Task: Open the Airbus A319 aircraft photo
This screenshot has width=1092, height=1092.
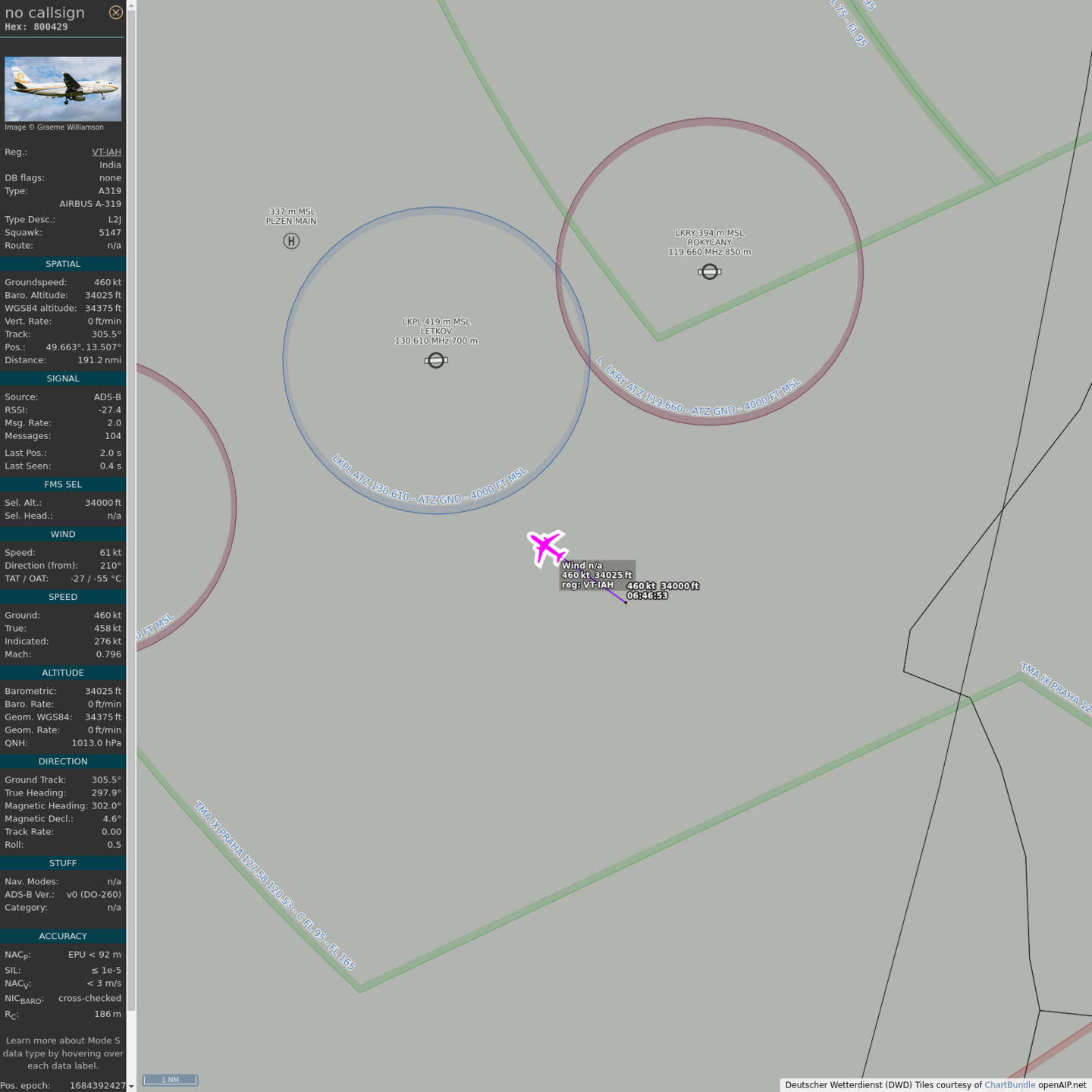Action: click(x=63, y=89)
